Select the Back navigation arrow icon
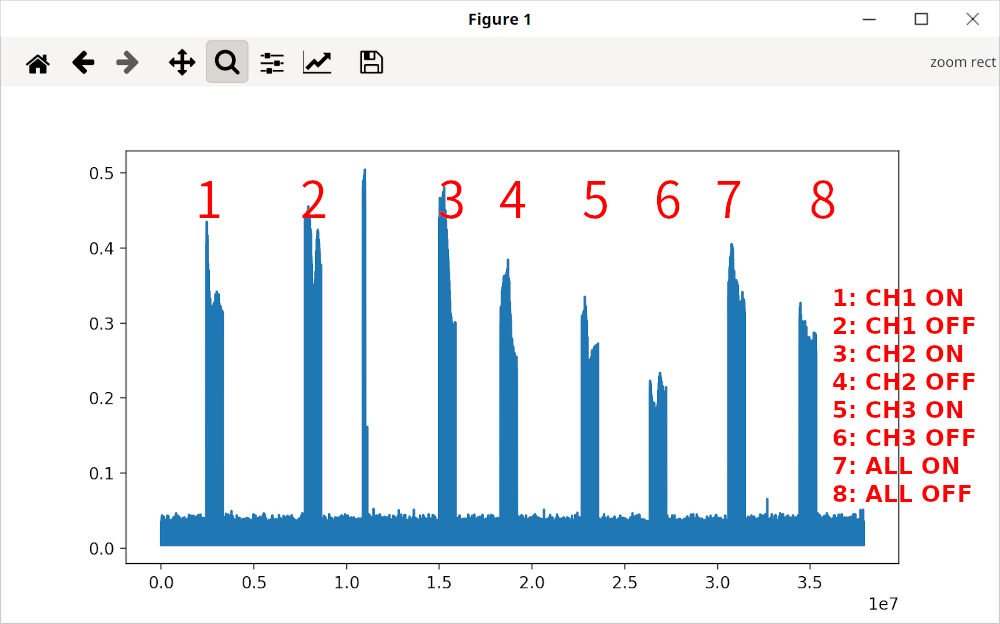This screenshot has height=624, width=1000. coord(83,61)
